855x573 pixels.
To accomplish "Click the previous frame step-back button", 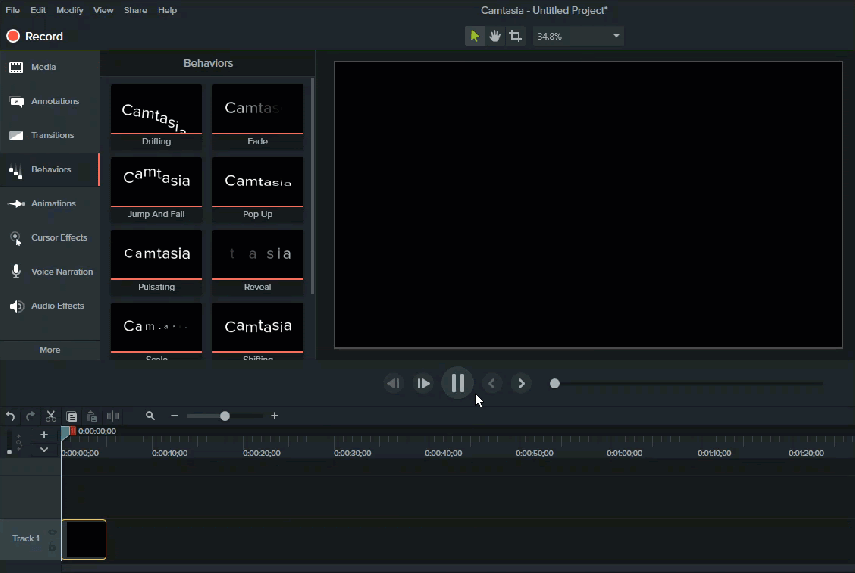I will coord(393,384).
